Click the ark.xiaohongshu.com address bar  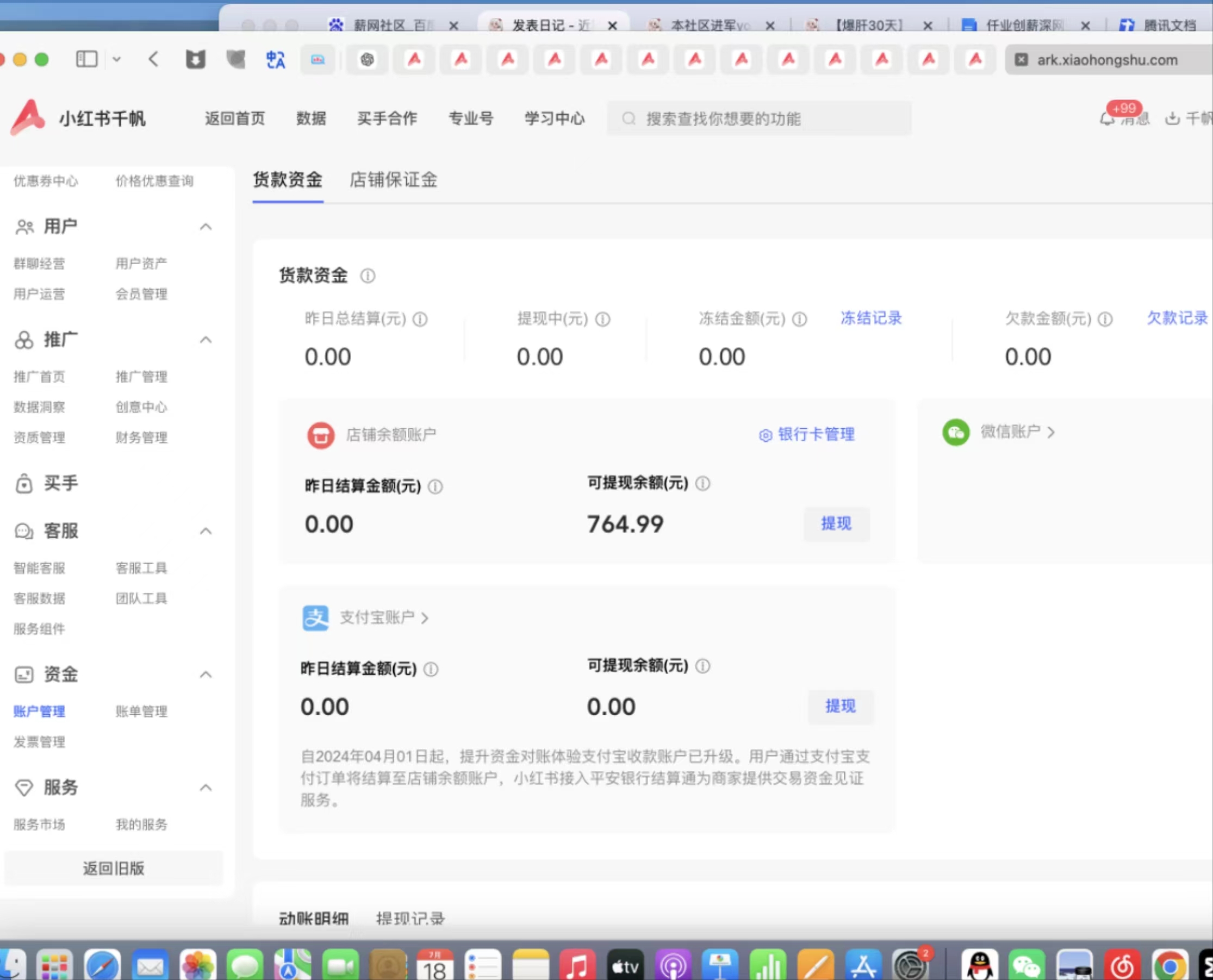(1109, 60)
